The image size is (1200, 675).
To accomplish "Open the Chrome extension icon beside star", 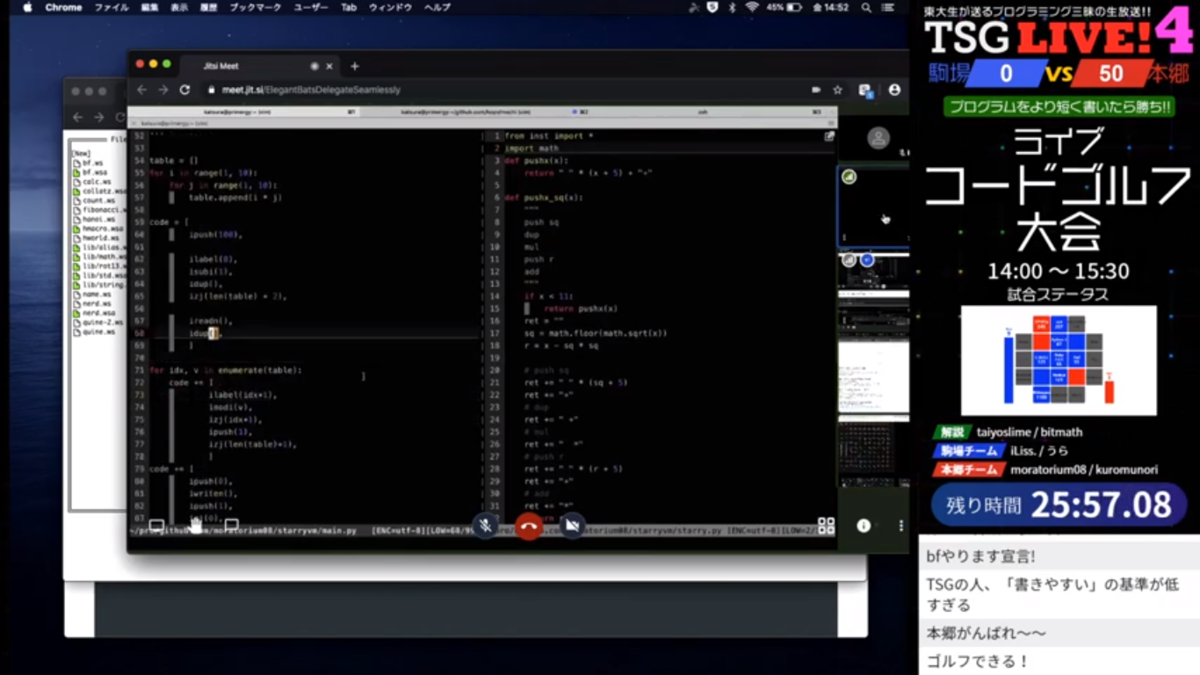I will [866, 90].
